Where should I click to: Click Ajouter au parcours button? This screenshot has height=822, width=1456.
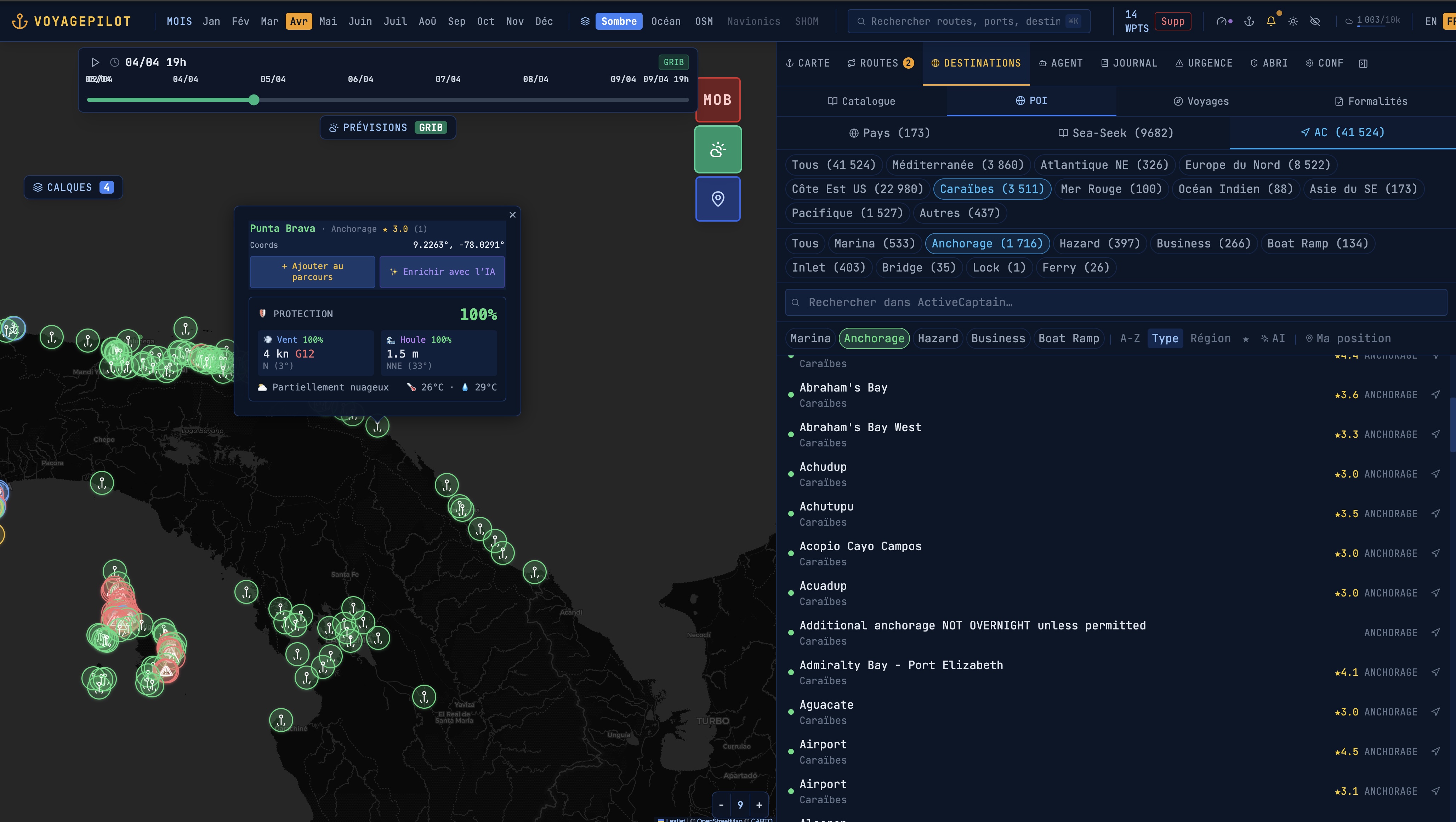point(312,272)
